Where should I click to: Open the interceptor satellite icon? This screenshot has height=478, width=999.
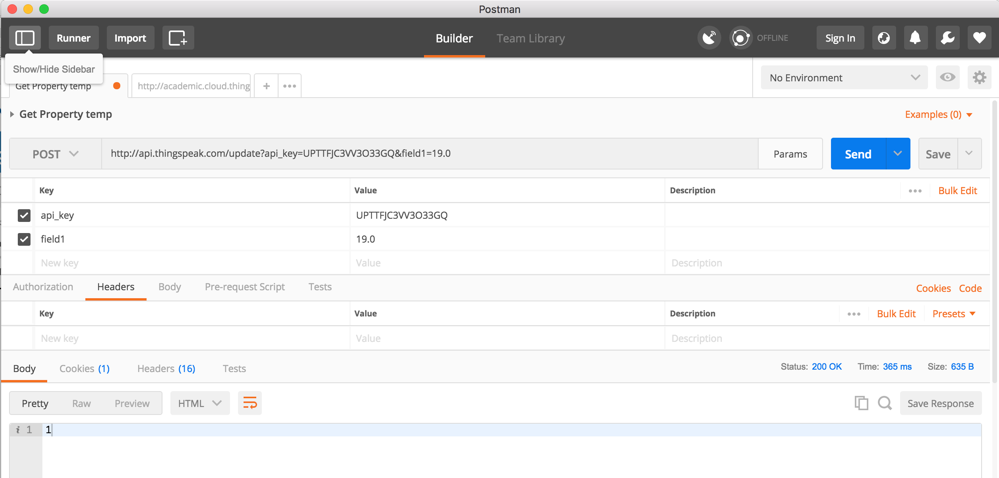tap(709, 38)
